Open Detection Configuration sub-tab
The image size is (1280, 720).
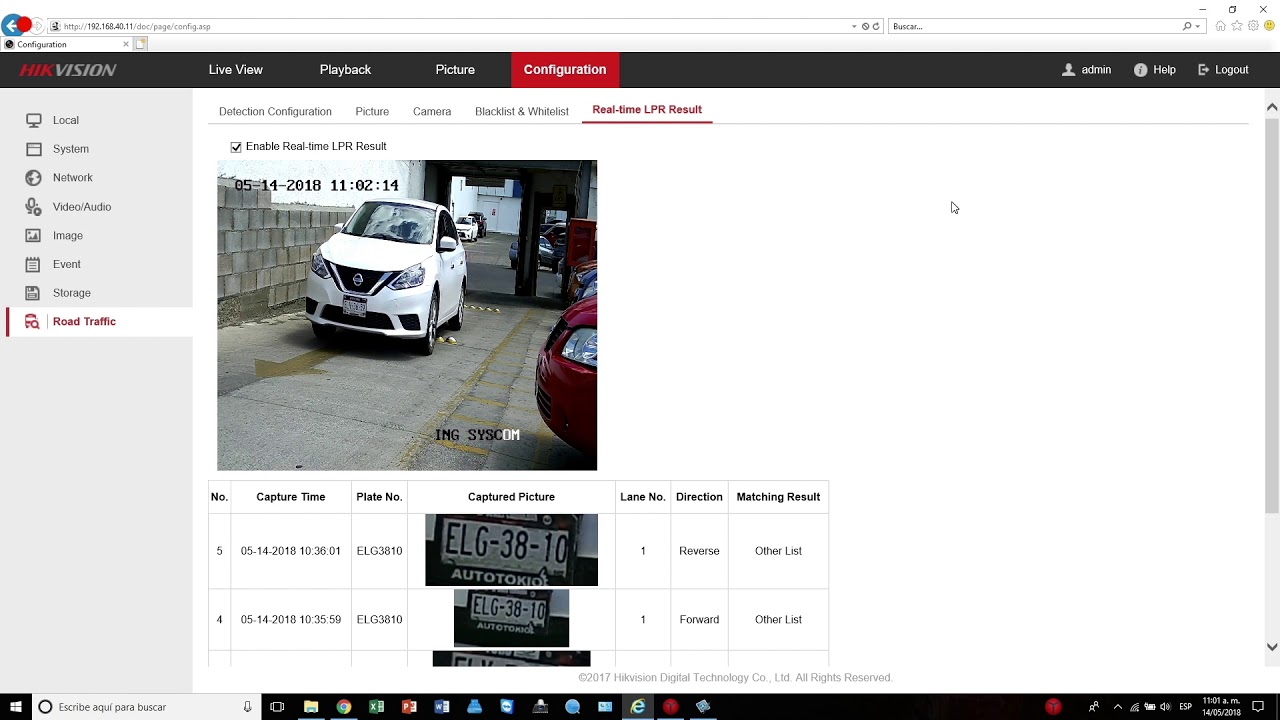(x=275, y=112)
